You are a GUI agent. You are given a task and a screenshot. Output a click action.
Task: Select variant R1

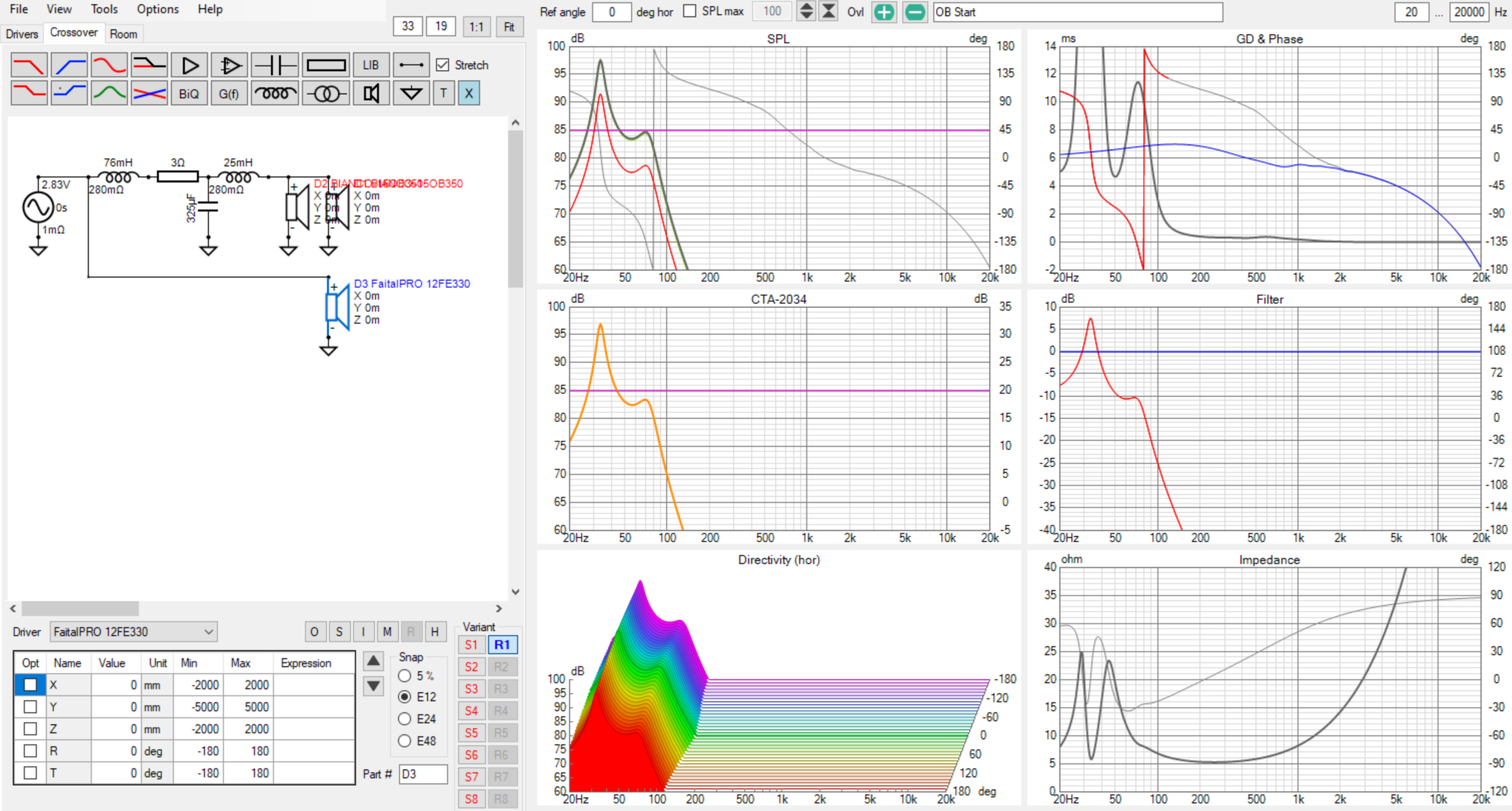tap(502, 645)
